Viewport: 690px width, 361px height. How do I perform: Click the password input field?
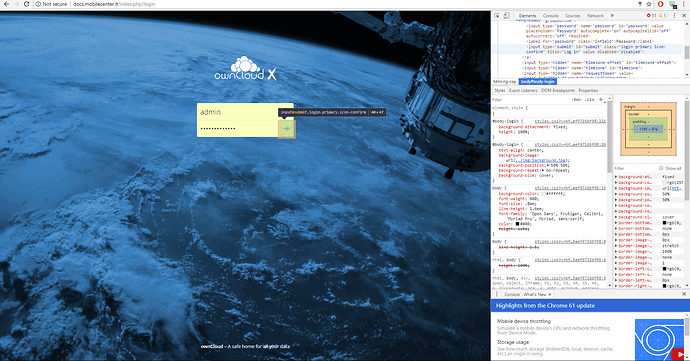(238, 129)
